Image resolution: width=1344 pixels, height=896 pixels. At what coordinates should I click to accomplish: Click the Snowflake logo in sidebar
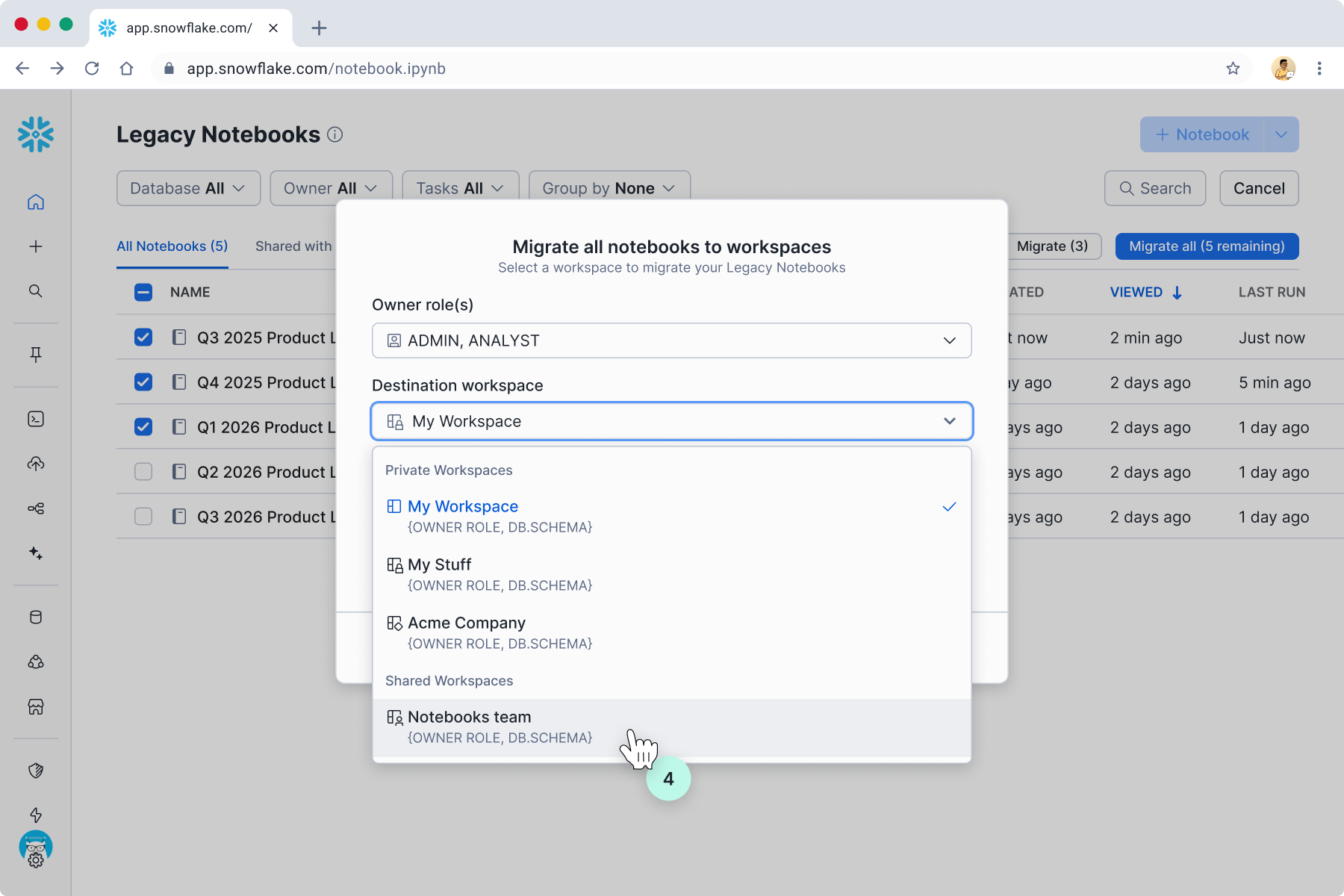click(x=36, y=134)
